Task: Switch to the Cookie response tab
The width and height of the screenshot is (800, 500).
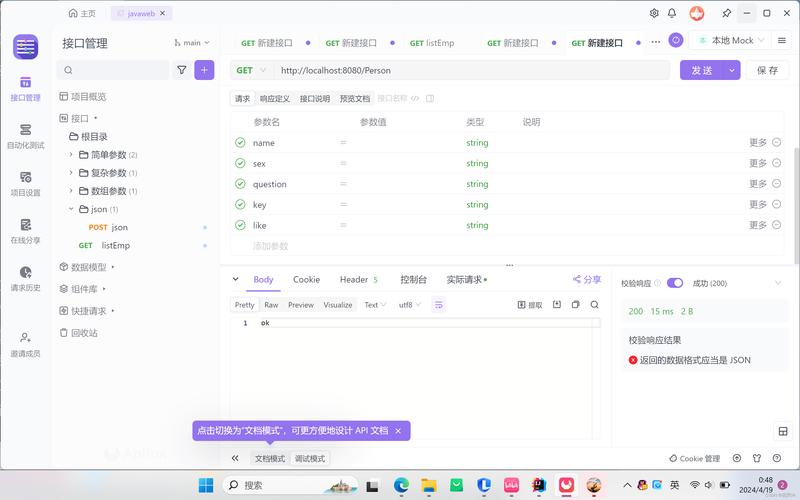Action: point(306,280)
